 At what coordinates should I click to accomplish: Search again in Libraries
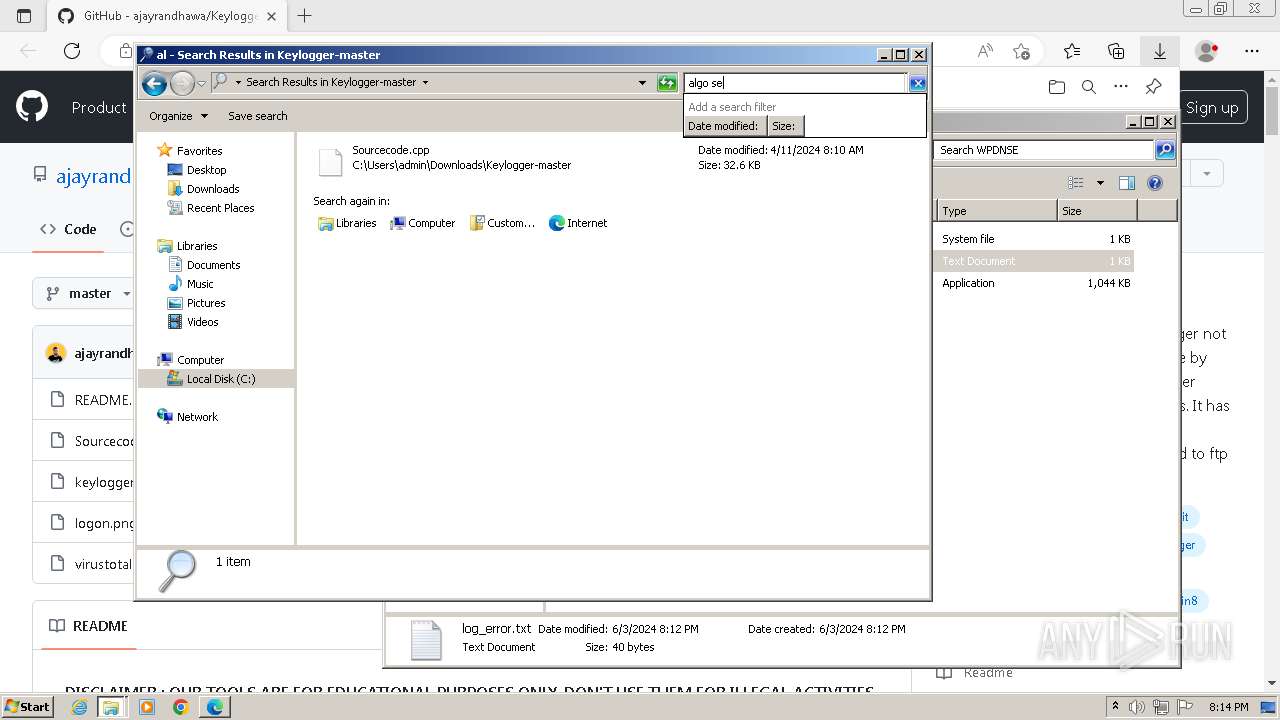pos(347,223)
